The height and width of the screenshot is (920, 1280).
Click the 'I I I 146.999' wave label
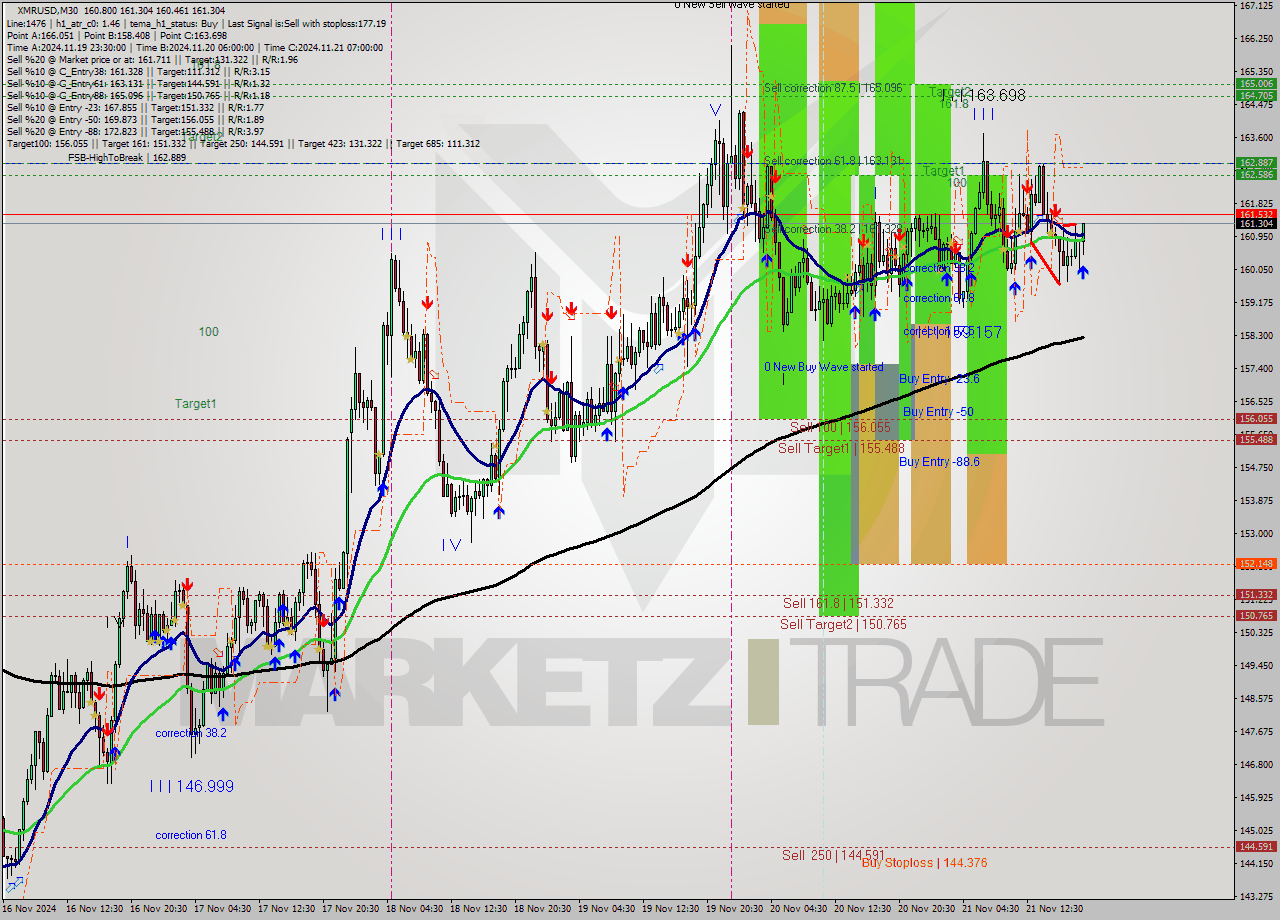pos(191,787)
